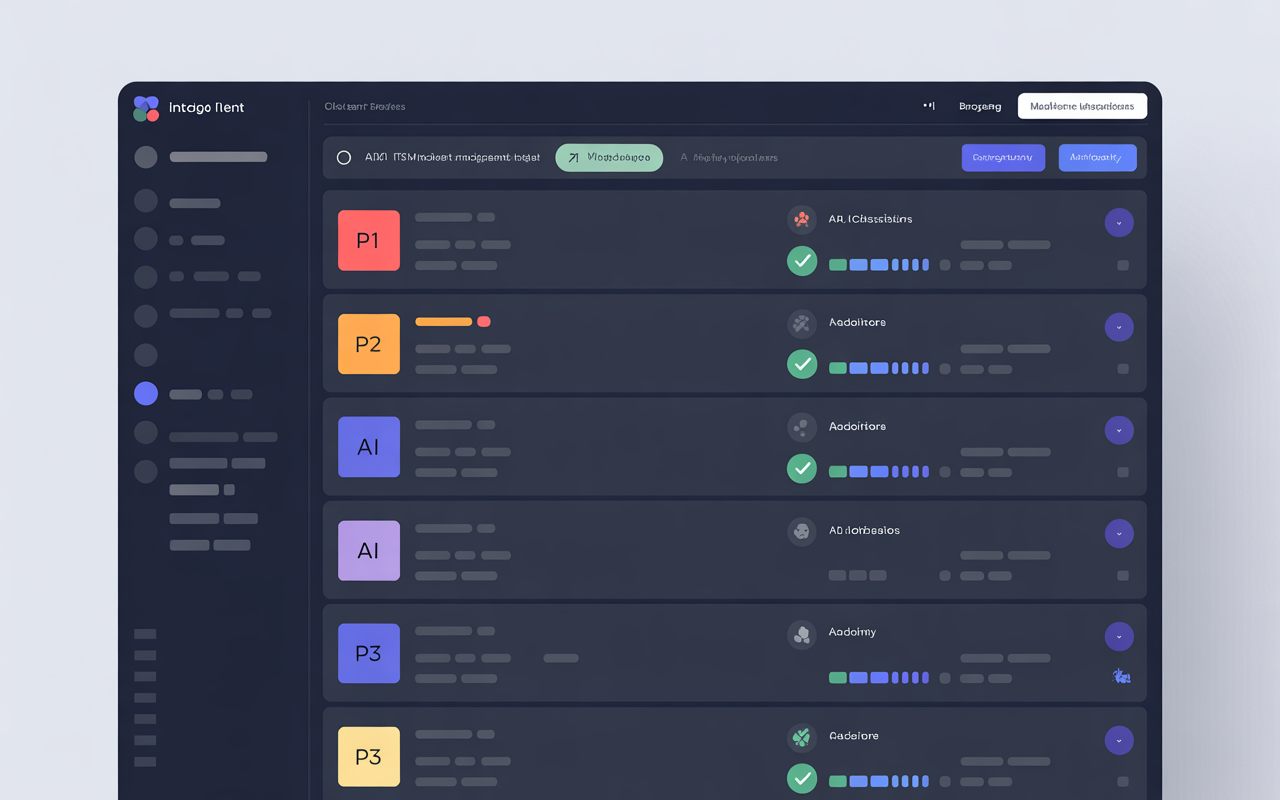
Task: Click the white Machine Interactions button
Action: 1082,105
